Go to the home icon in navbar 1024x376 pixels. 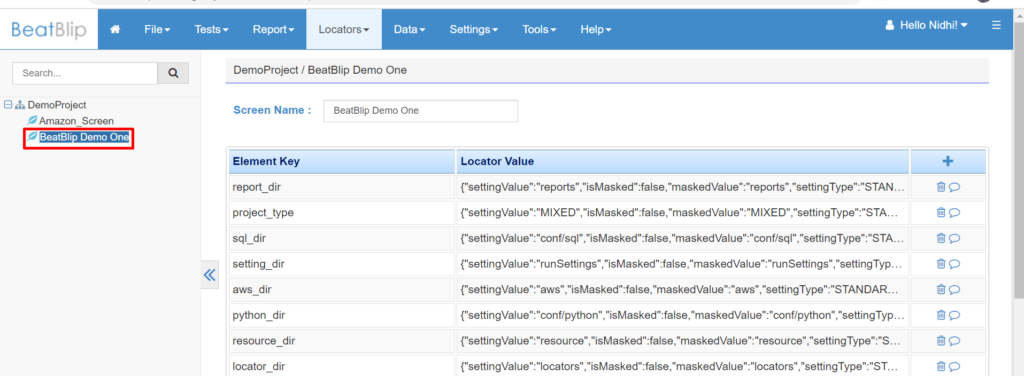tap(116, 29)
